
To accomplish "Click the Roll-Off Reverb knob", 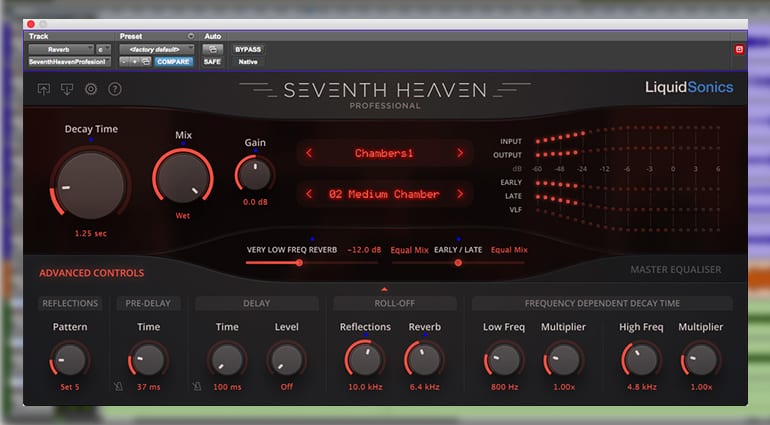I will [424, 360].
